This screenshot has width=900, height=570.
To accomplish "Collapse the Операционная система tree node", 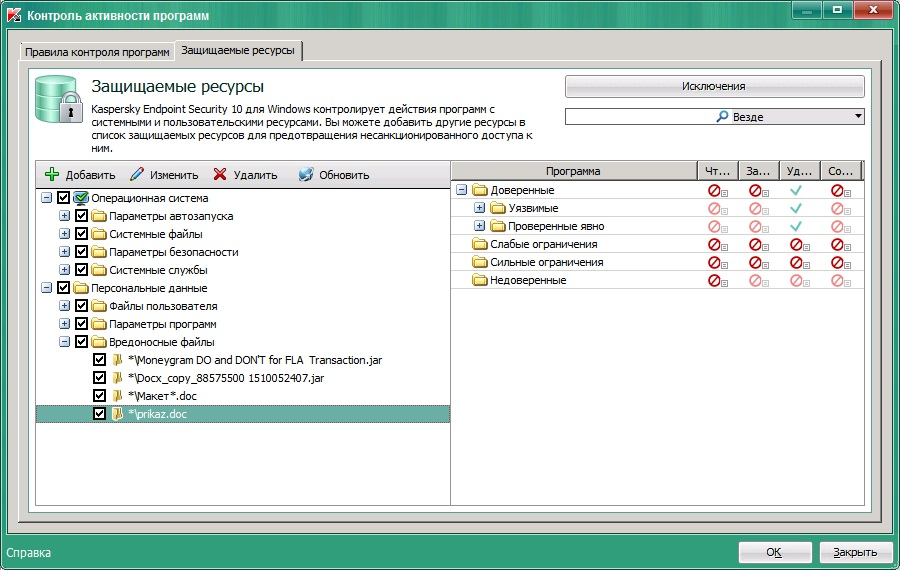I will (46, 198).
